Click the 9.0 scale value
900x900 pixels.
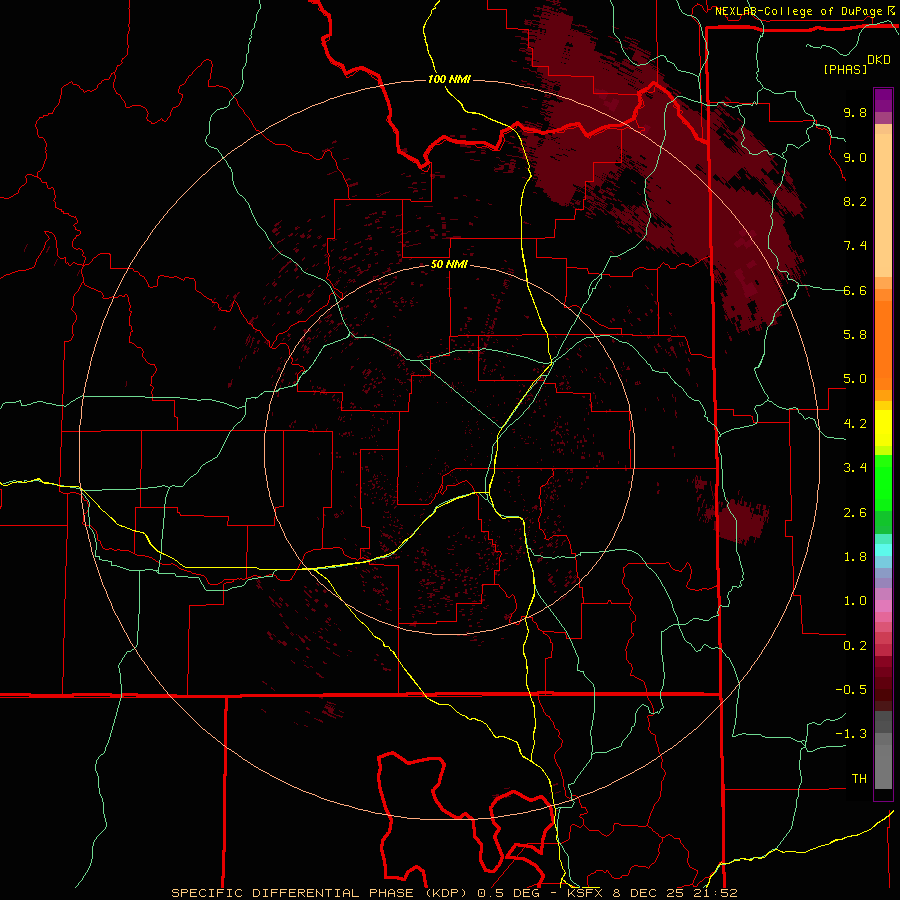pyautogui.click(x=855, y=157)
